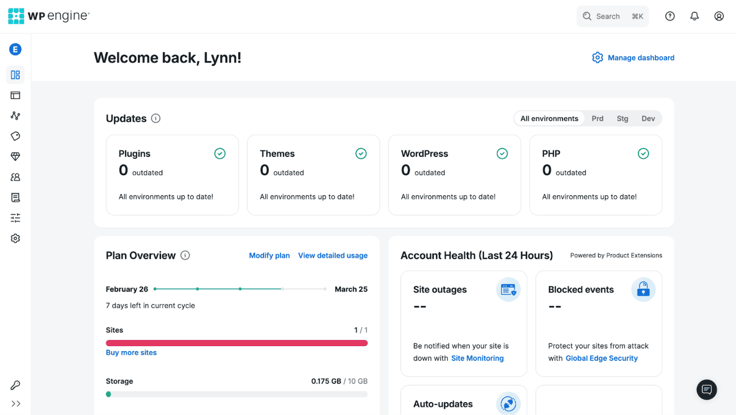This screenshot has height=415, width=736.
Task: Click the PHP green check icon
Action: (x=643, y=154)
